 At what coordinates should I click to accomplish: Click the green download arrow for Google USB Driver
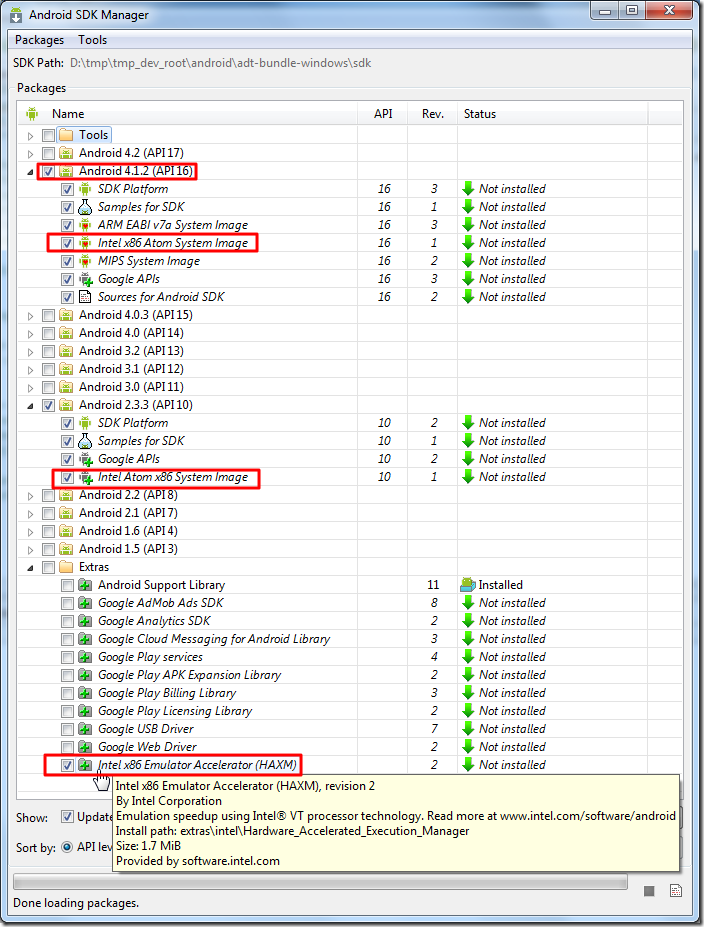(x=468, y=729)
